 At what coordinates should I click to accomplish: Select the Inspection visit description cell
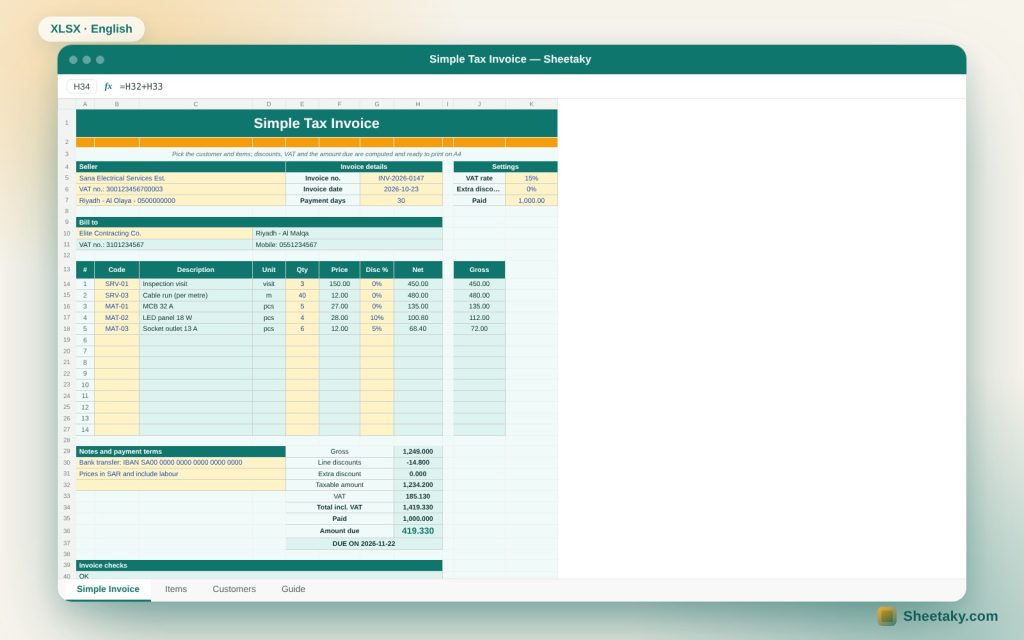(x=195, y=284)
